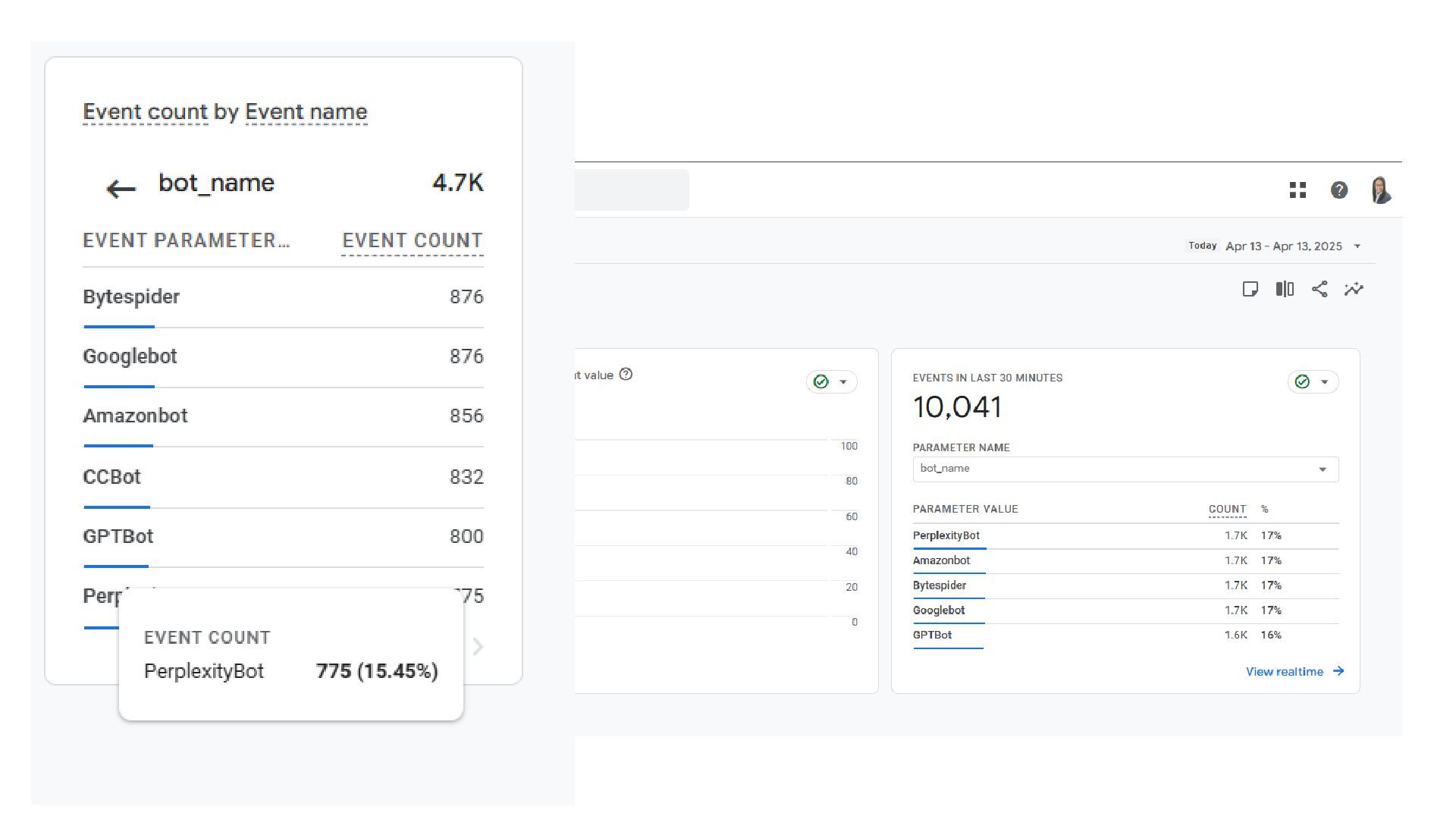Screen dimensions: 1456x819
Task: Open realtime card data quality dropdown
Action: (1313, 382)
